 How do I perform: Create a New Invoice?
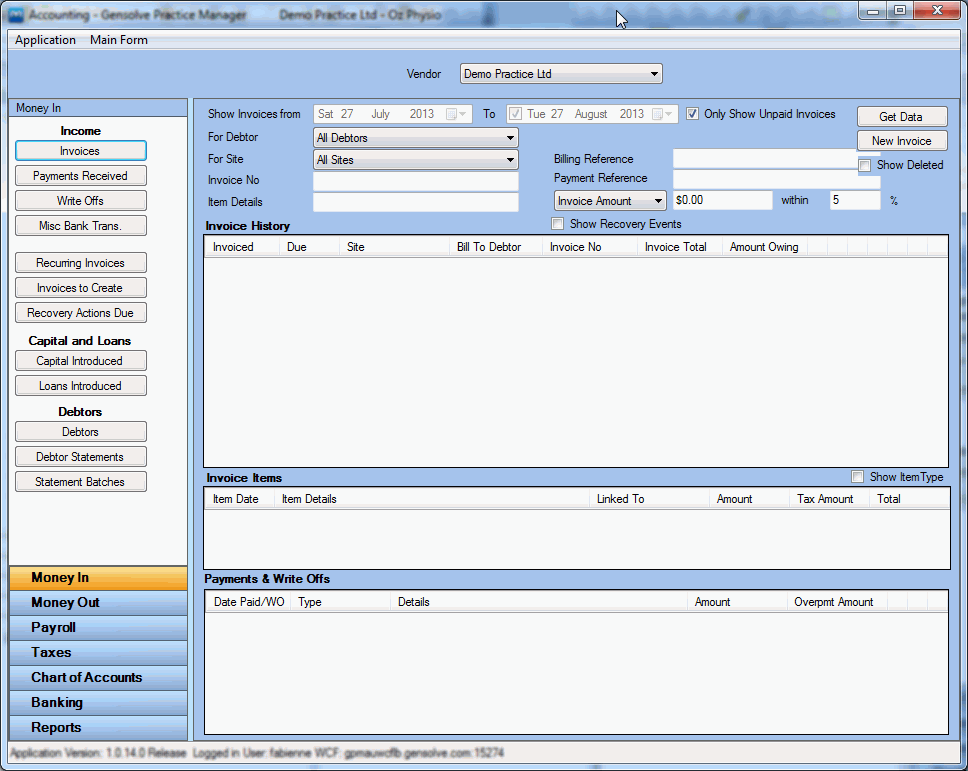coord(901,140)
